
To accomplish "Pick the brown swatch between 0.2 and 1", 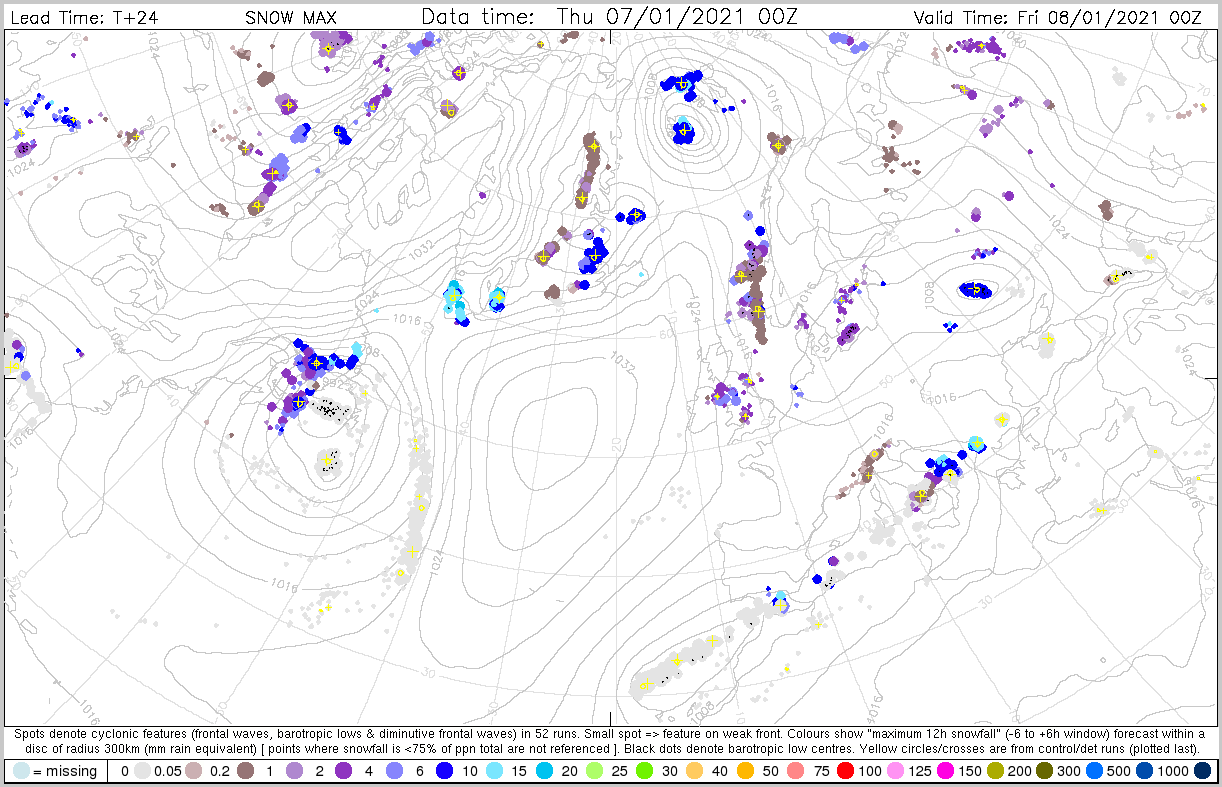I will [x=245, y=770].
